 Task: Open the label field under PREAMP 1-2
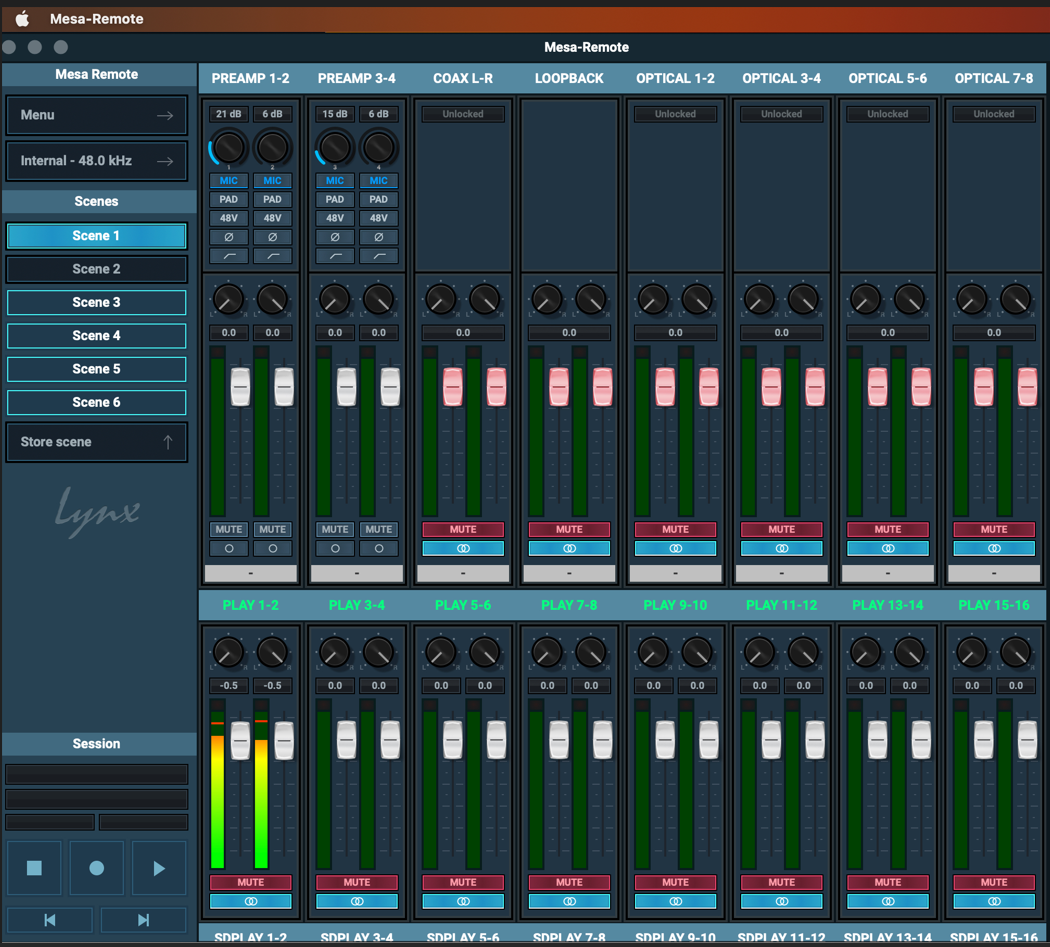(x=250, y=573)
